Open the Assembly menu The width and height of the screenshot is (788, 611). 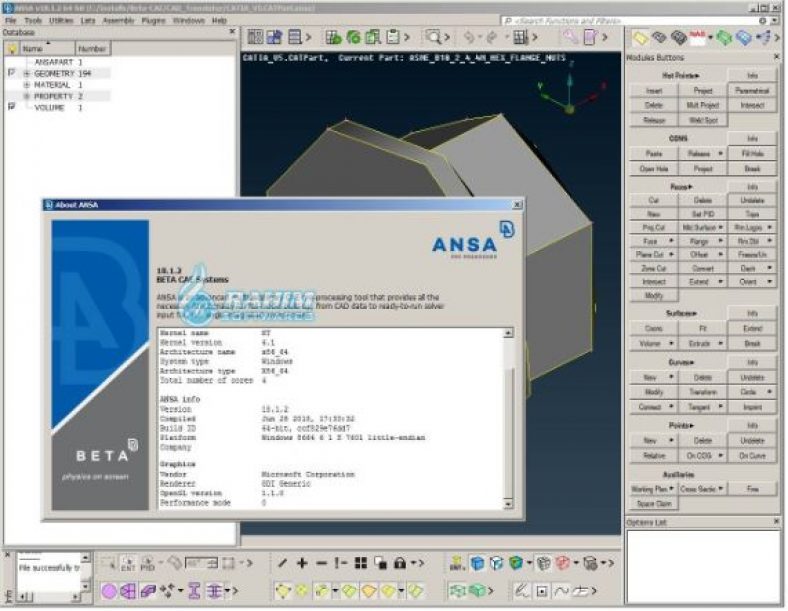coord(119,21)
